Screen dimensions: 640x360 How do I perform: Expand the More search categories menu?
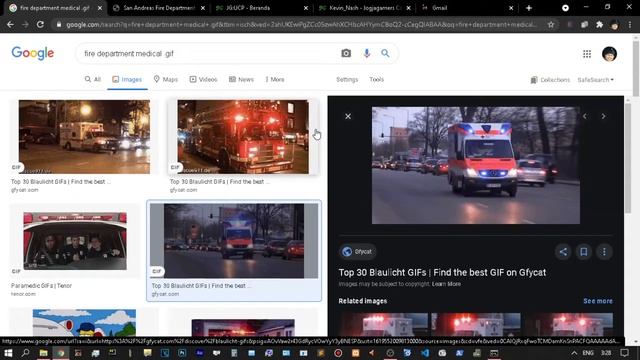(x=275, y=79)
